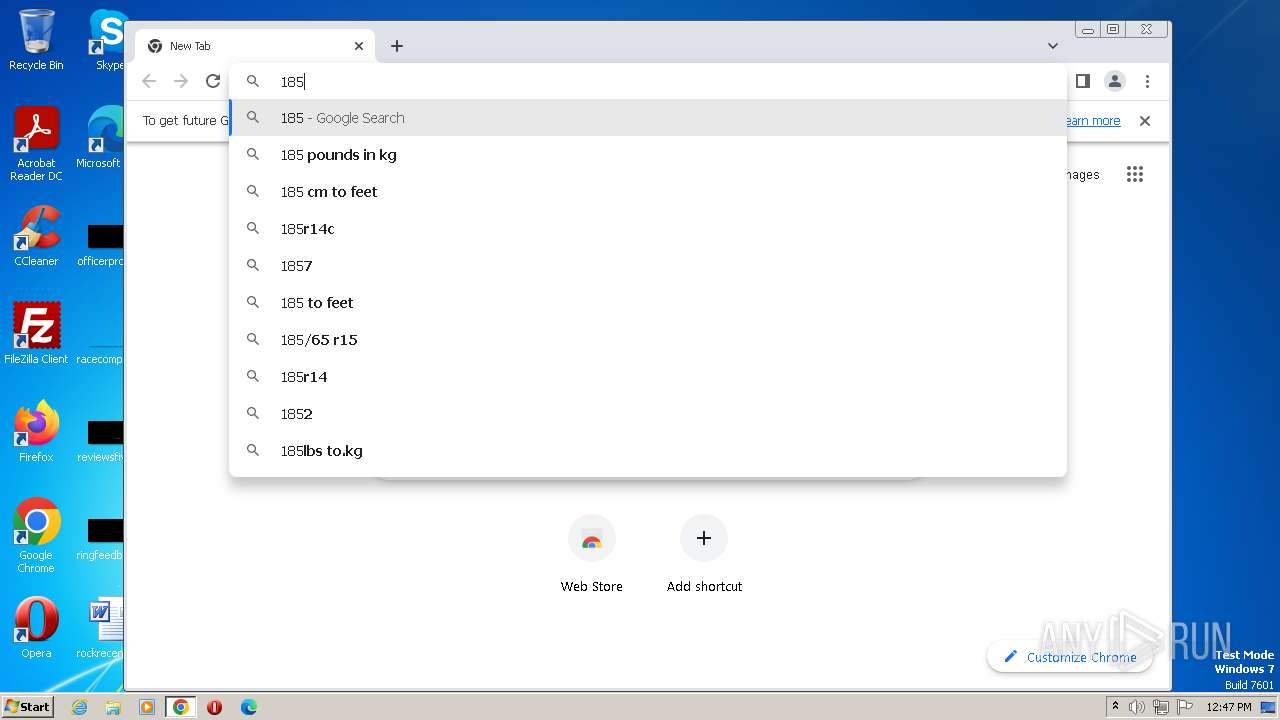Open the Microsoft Edge desktop icon
This screenshot has width=1280, height=720.
[100, 138]
